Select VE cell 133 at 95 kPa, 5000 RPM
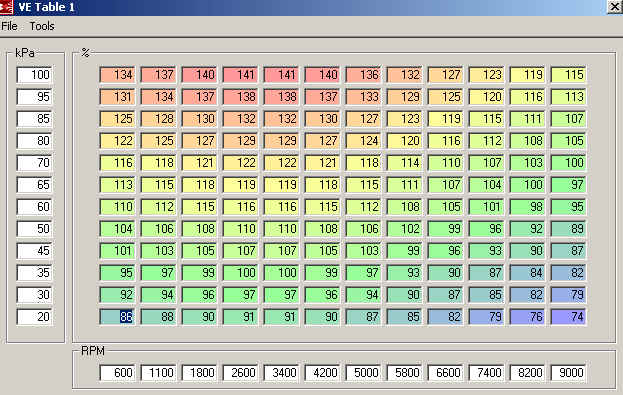This screenshot has height=395, width=623. tap(363, 97)
